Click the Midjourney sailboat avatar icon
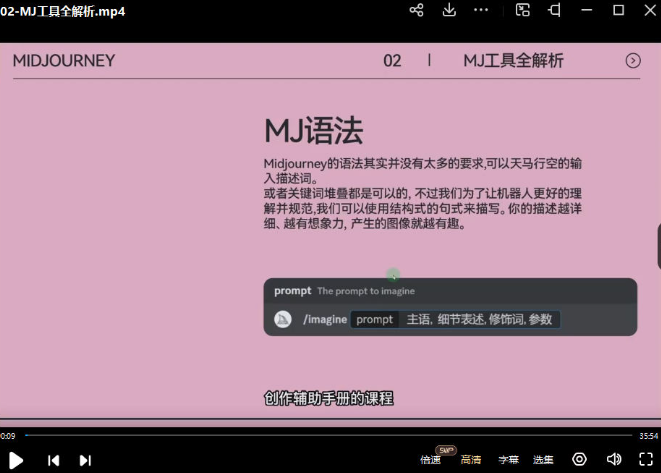 click(283, 320)
